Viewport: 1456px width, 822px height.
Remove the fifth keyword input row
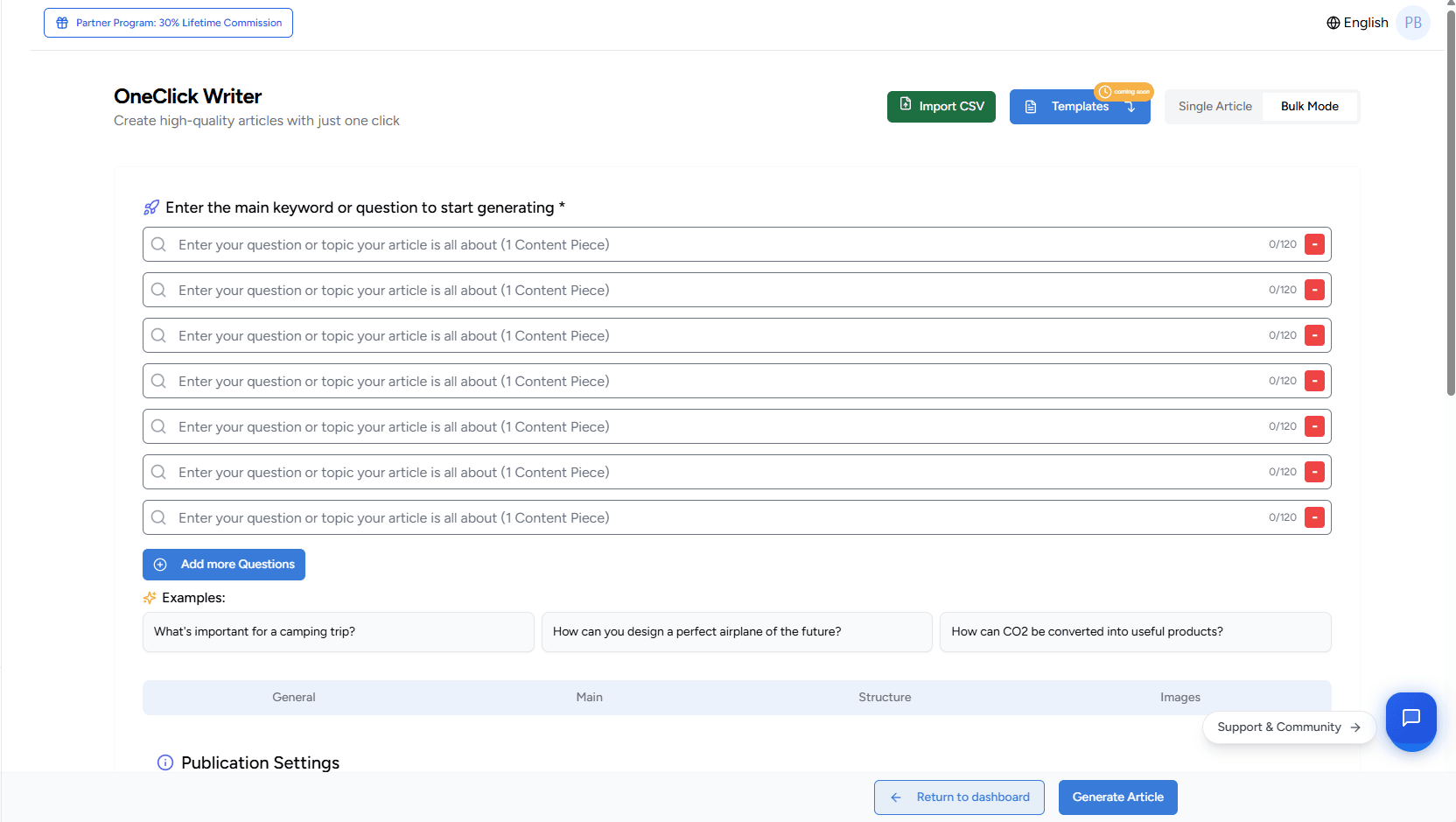pos(1314,426)
